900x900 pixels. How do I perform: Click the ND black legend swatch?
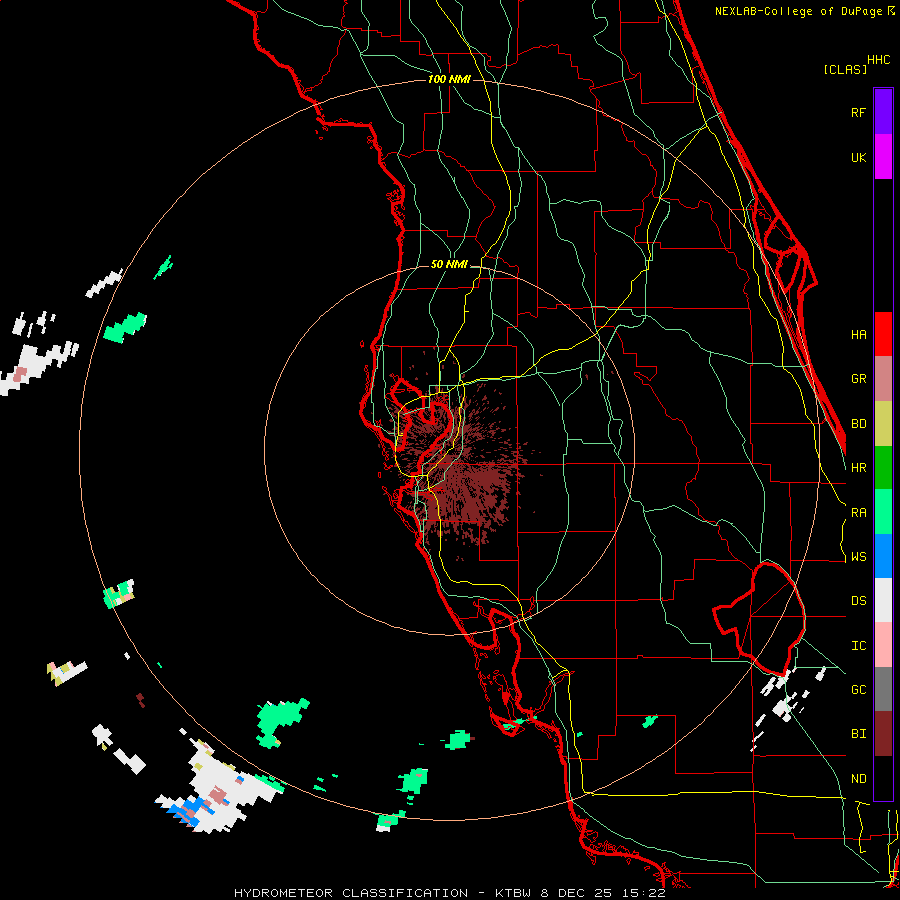coord(883,778)
